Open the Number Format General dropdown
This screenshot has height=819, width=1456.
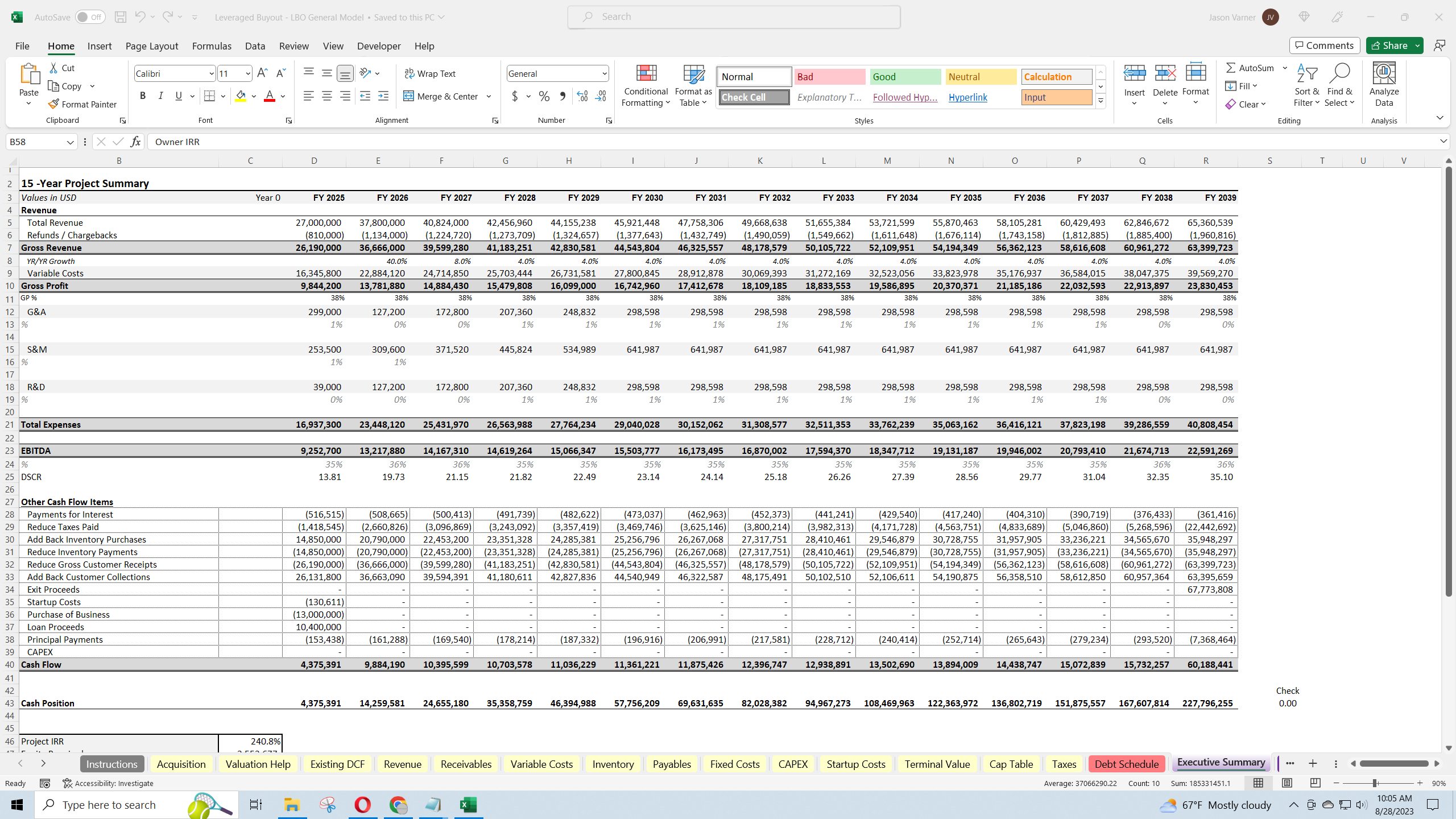coord(604,73)
